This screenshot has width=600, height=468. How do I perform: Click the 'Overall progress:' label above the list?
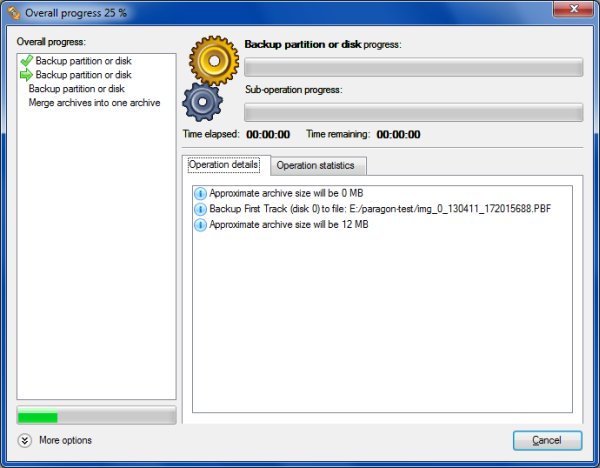click(x=51, y=42)
